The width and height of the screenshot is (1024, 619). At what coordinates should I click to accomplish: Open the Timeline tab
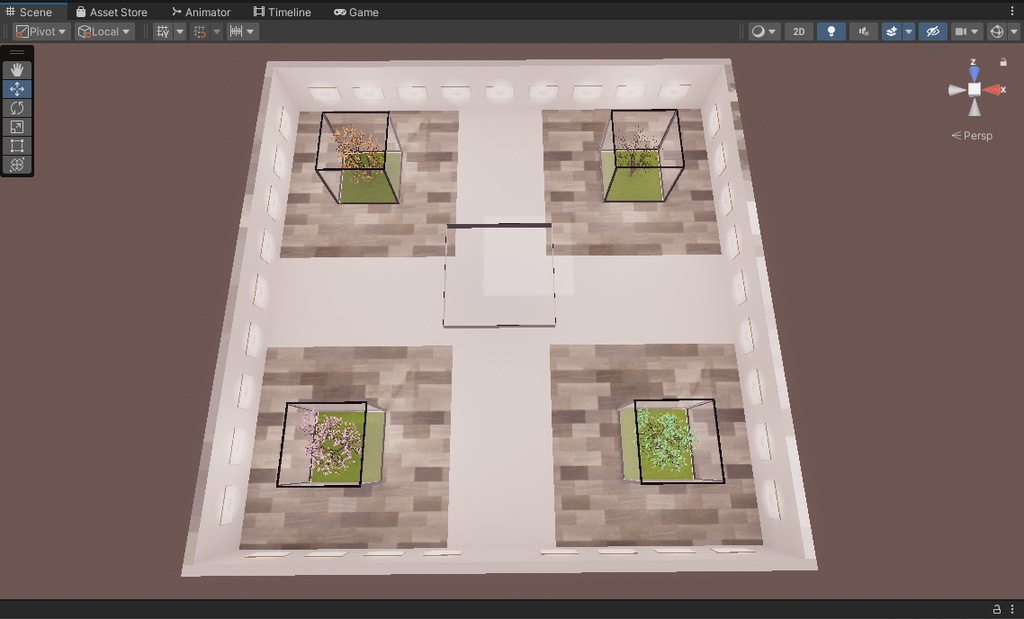click(281, 12)
